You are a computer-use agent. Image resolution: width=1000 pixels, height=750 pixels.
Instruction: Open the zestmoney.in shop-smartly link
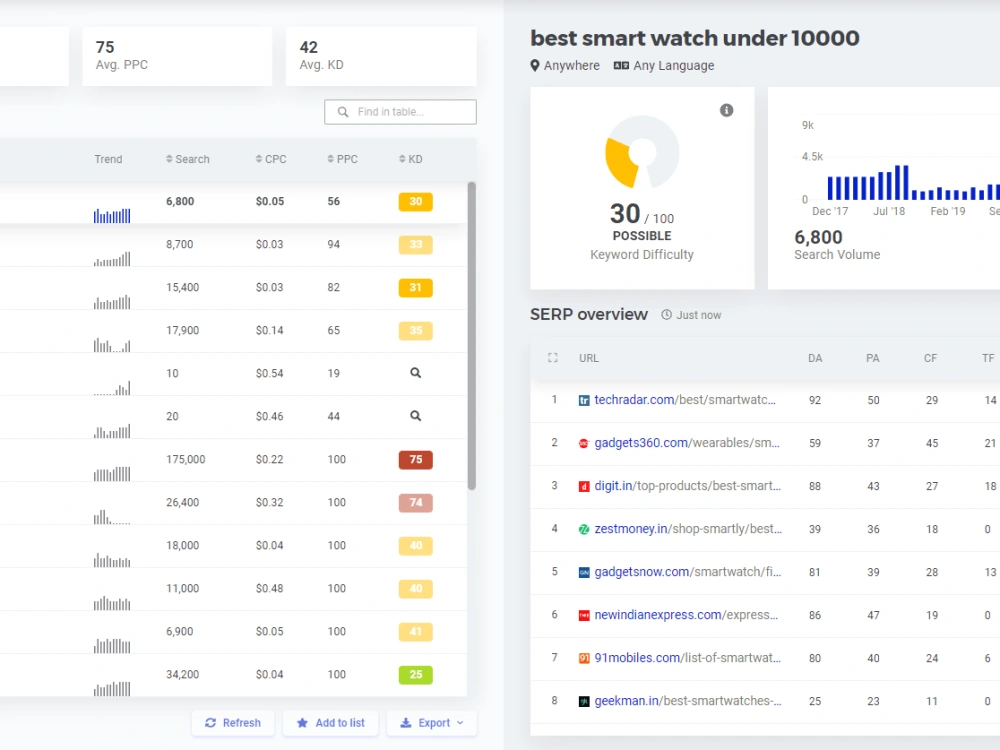pos(688,529)
